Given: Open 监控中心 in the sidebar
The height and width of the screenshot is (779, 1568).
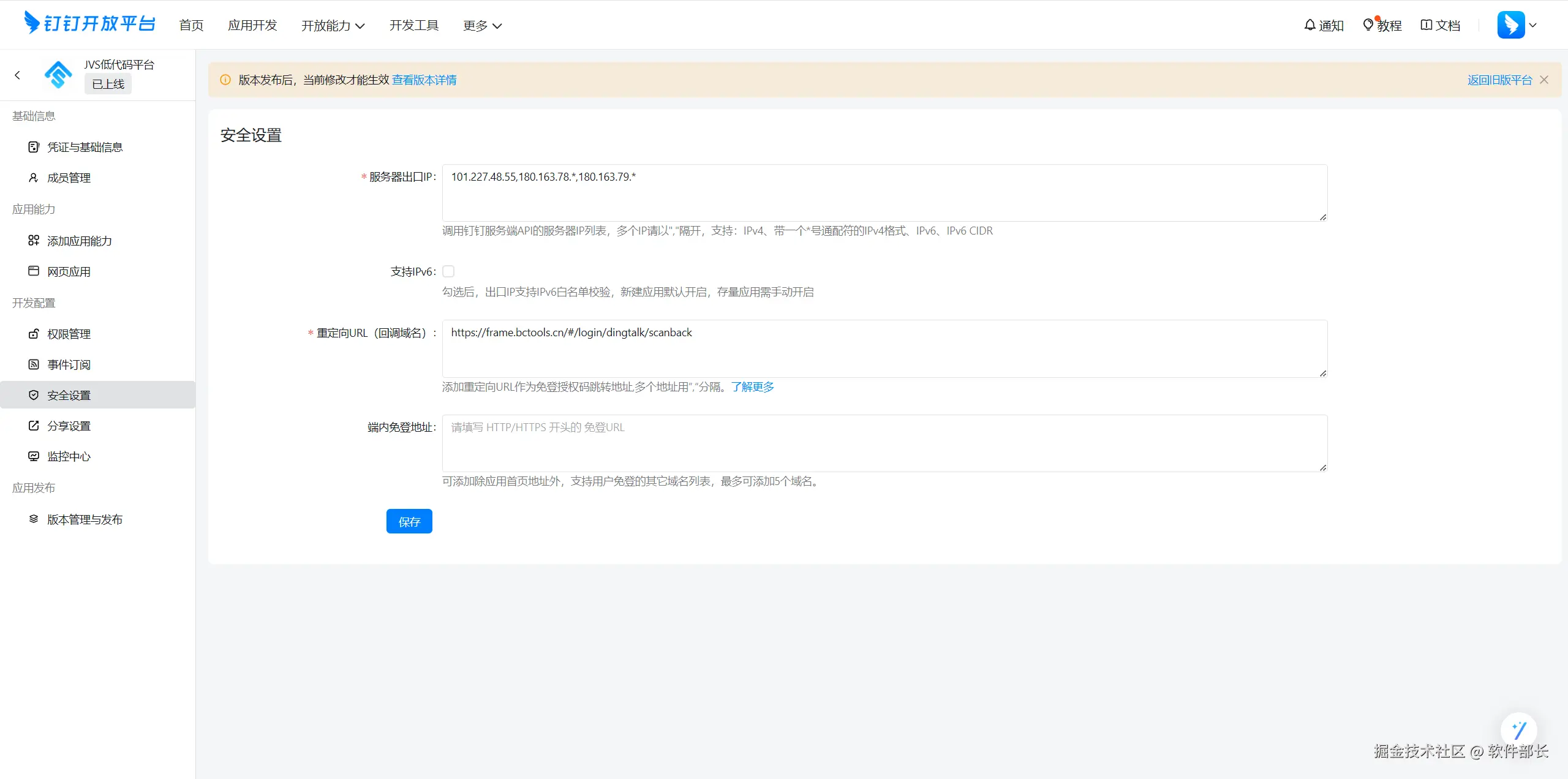Looking at the screenshot, I should tap(69, 456).
